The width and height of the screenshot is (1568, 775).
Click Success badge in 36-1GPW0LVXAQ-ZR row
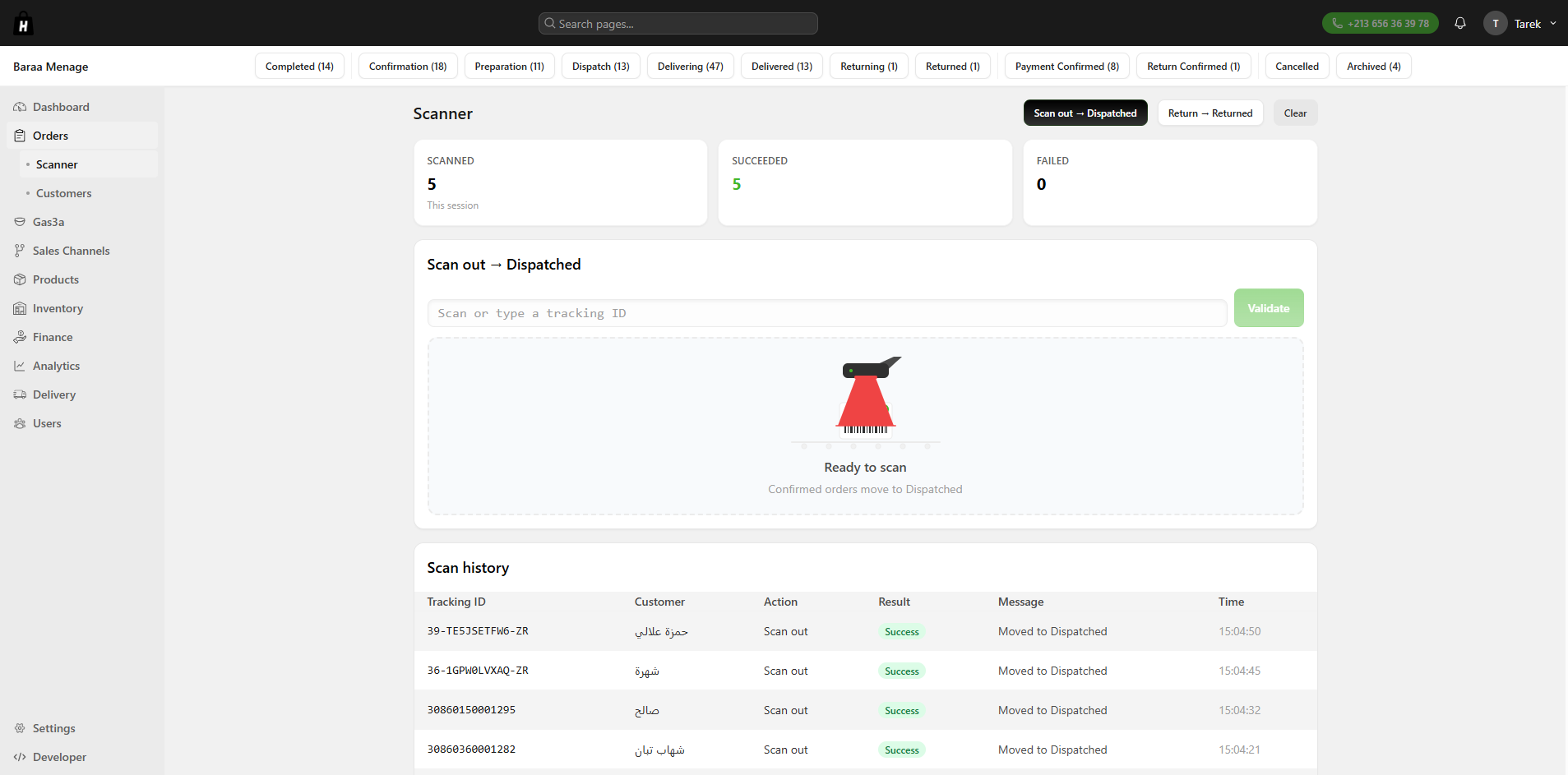click(902, 671)
